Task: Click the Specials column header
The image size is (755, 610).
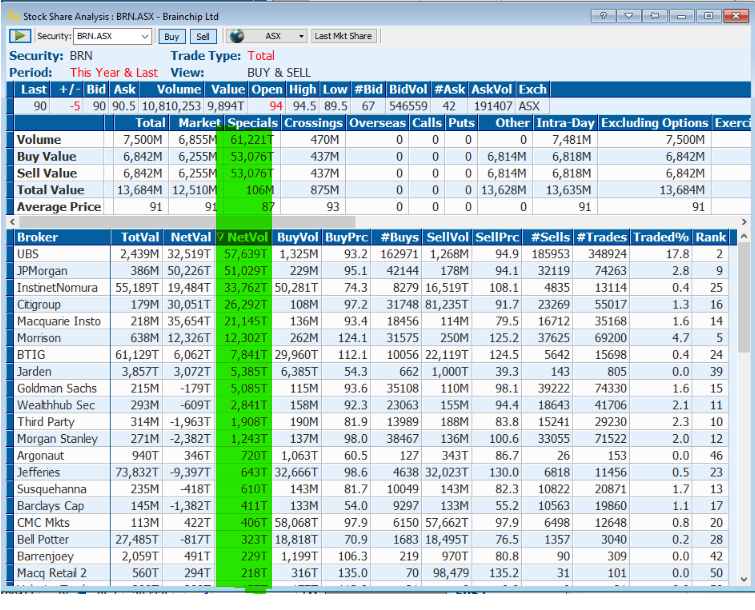Action: pos(252,123)
